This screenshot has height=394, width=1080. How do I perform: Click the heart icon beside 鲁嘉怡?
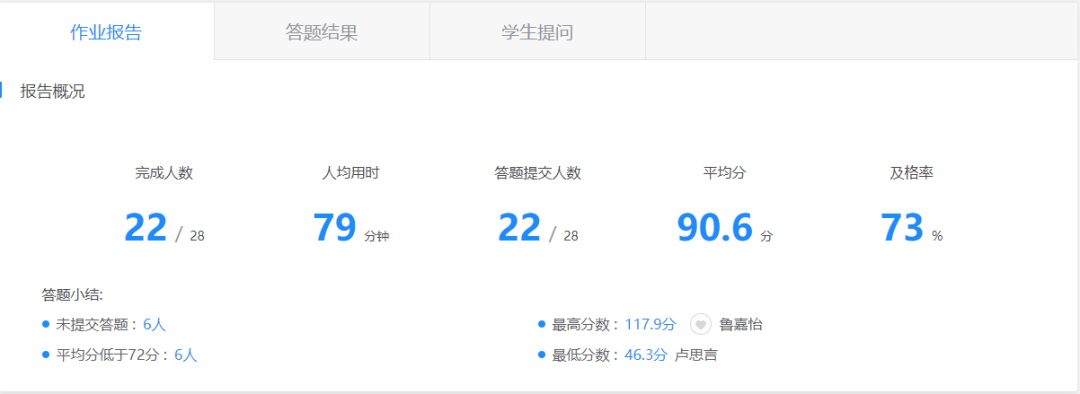pos(700,324)
